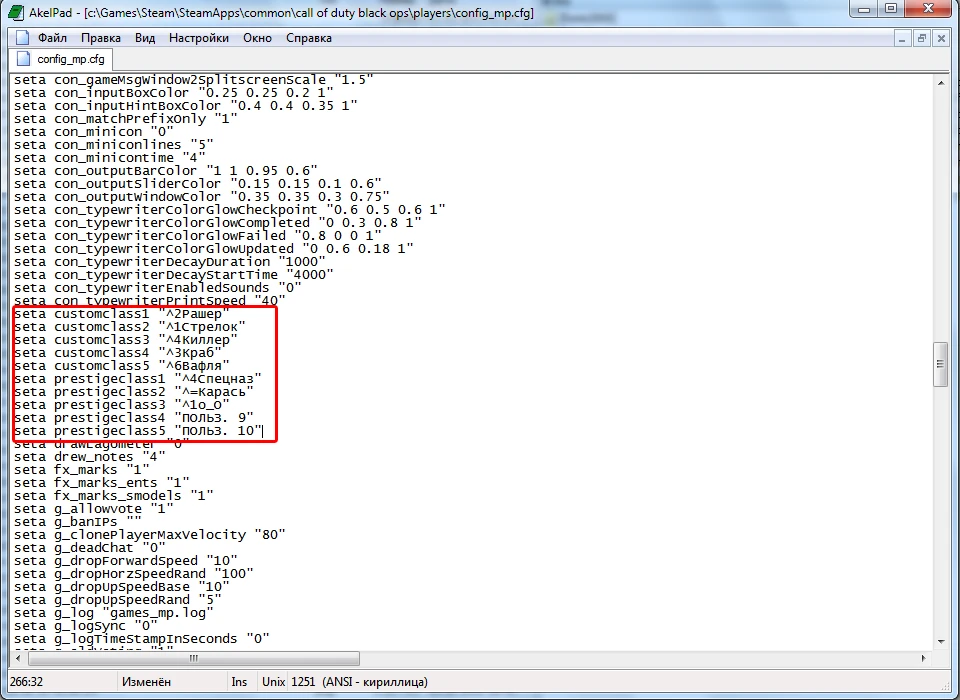960x700 pixels.
Task: Close the AkelPad window
Action: point(928,9)
